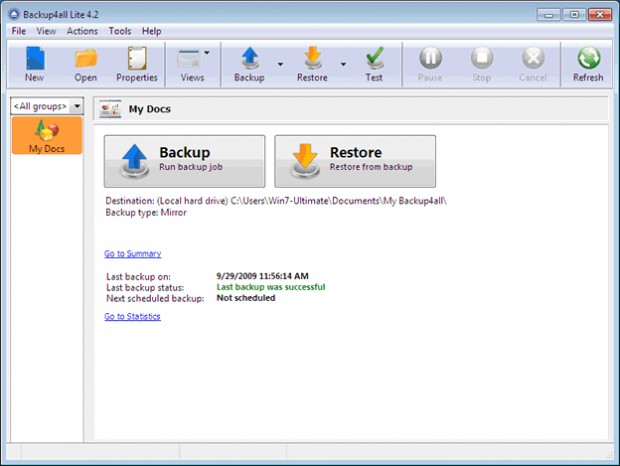The image size is (620, 466).
Task: Click the large Backup 'Run backup job' button
Action: tap(185, 160)
